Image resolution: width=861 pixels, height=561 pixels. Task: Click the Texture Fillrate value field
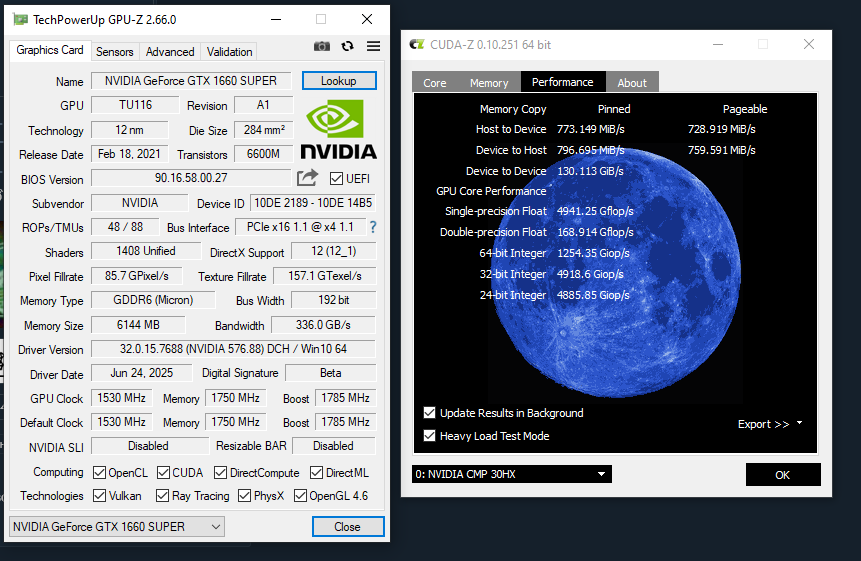(x=325, y=276)
